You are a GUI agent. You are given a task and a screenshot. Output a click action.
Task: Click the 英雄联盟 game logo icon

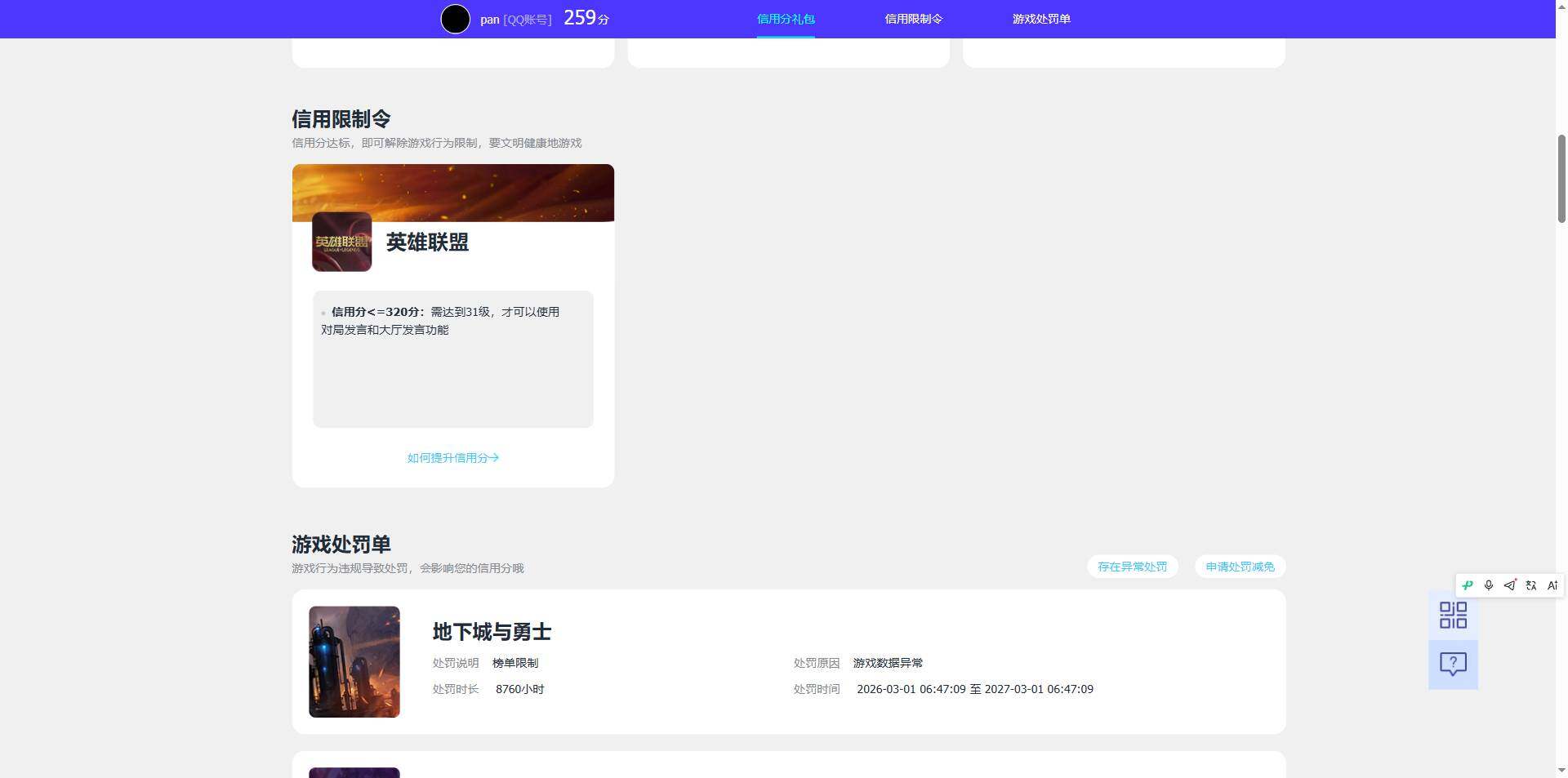[x=341, y=242]
